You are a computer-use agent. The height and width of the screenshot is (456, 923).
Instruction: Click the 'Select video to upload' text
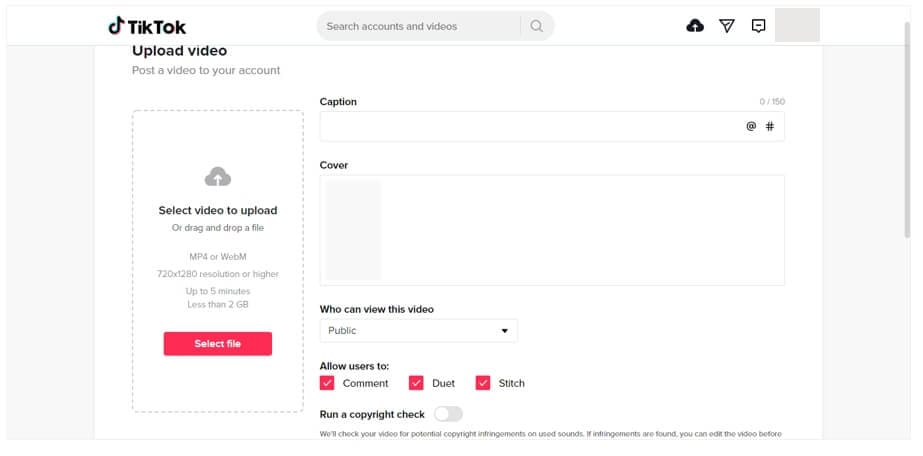(x=218, y=211)
